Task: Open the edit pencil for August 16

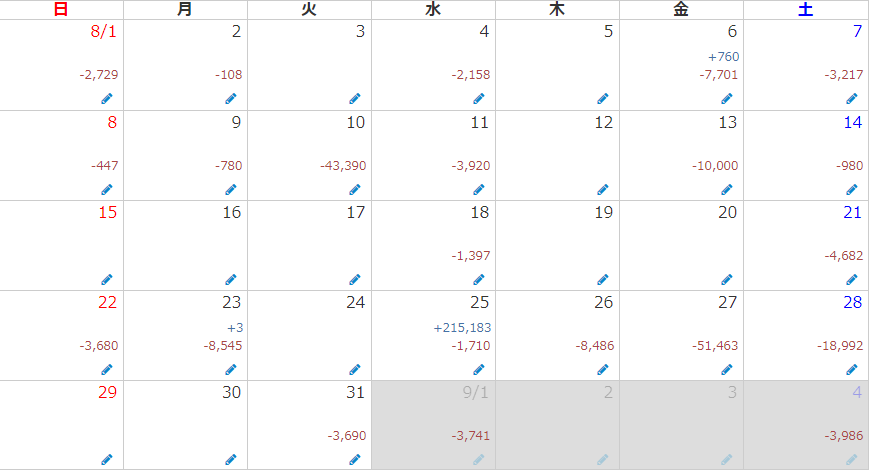Action: click(231, 279)
